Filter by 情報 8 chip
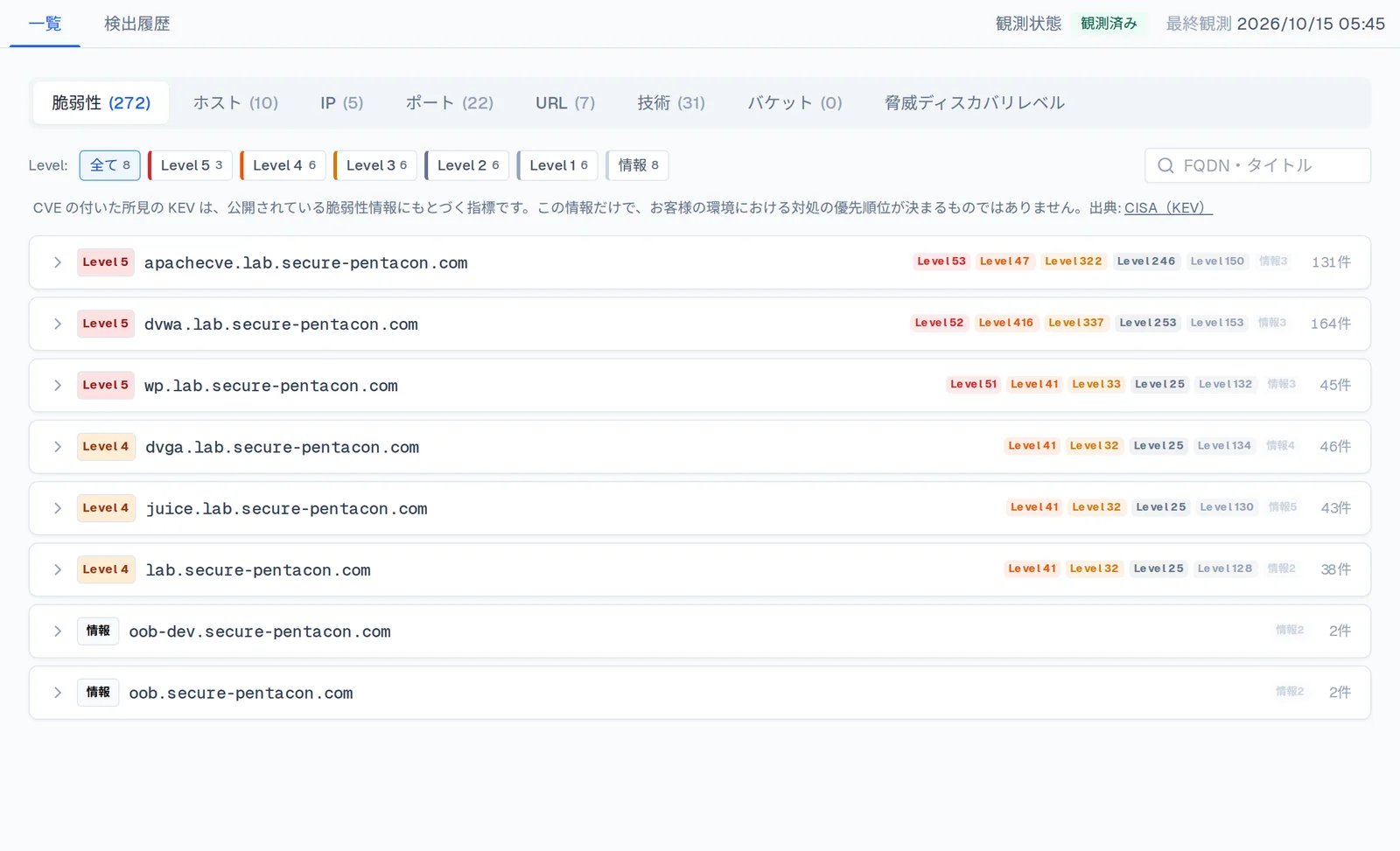The height and width of the screenshot is (851, 1400). pyautogui.click(x=638, y=165)
